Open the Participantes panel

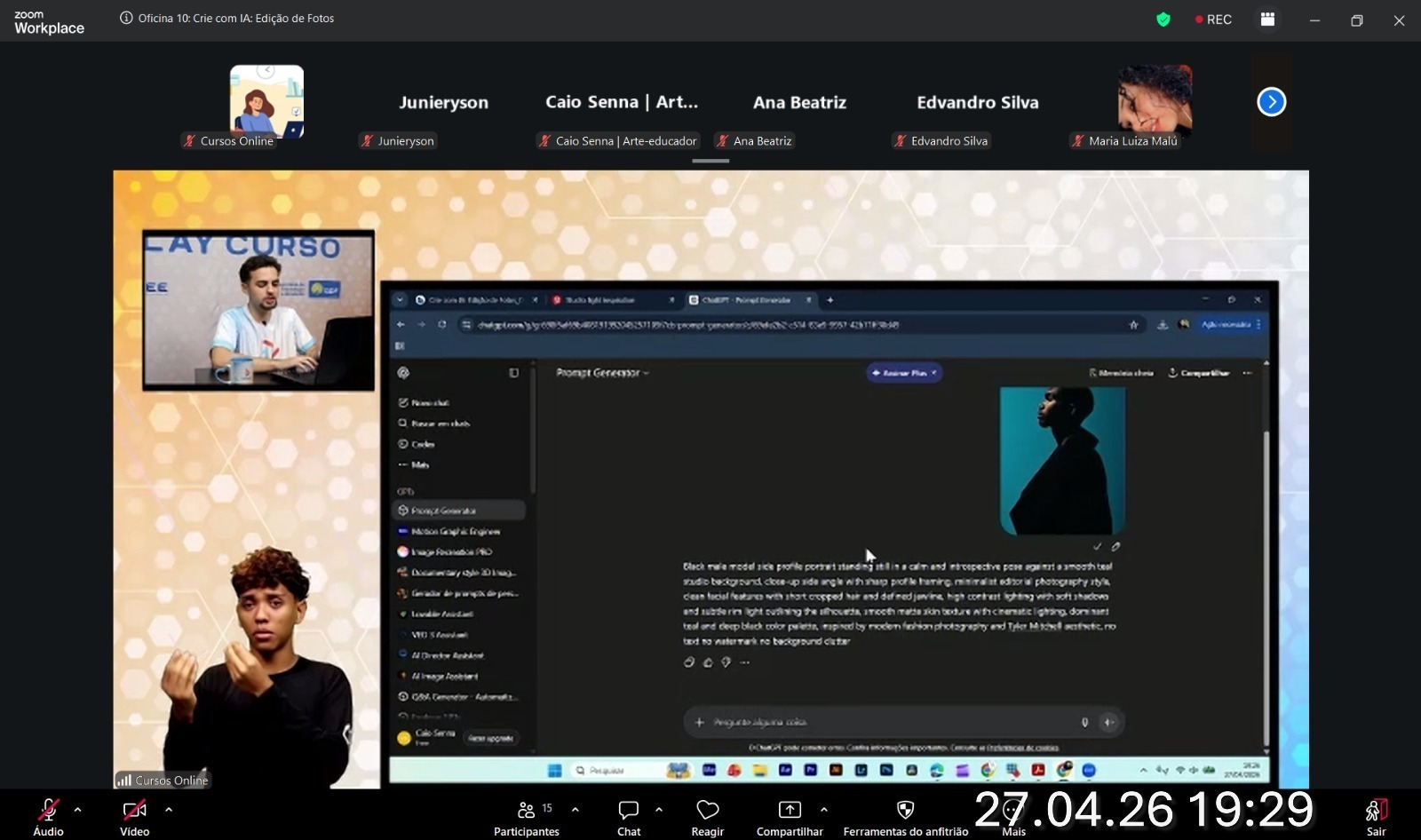[527, 817]
